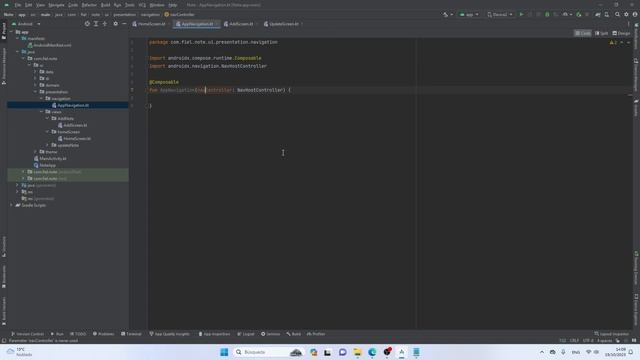
Task: Expand the Gradle Scripts node
Action: pos(11,205)
